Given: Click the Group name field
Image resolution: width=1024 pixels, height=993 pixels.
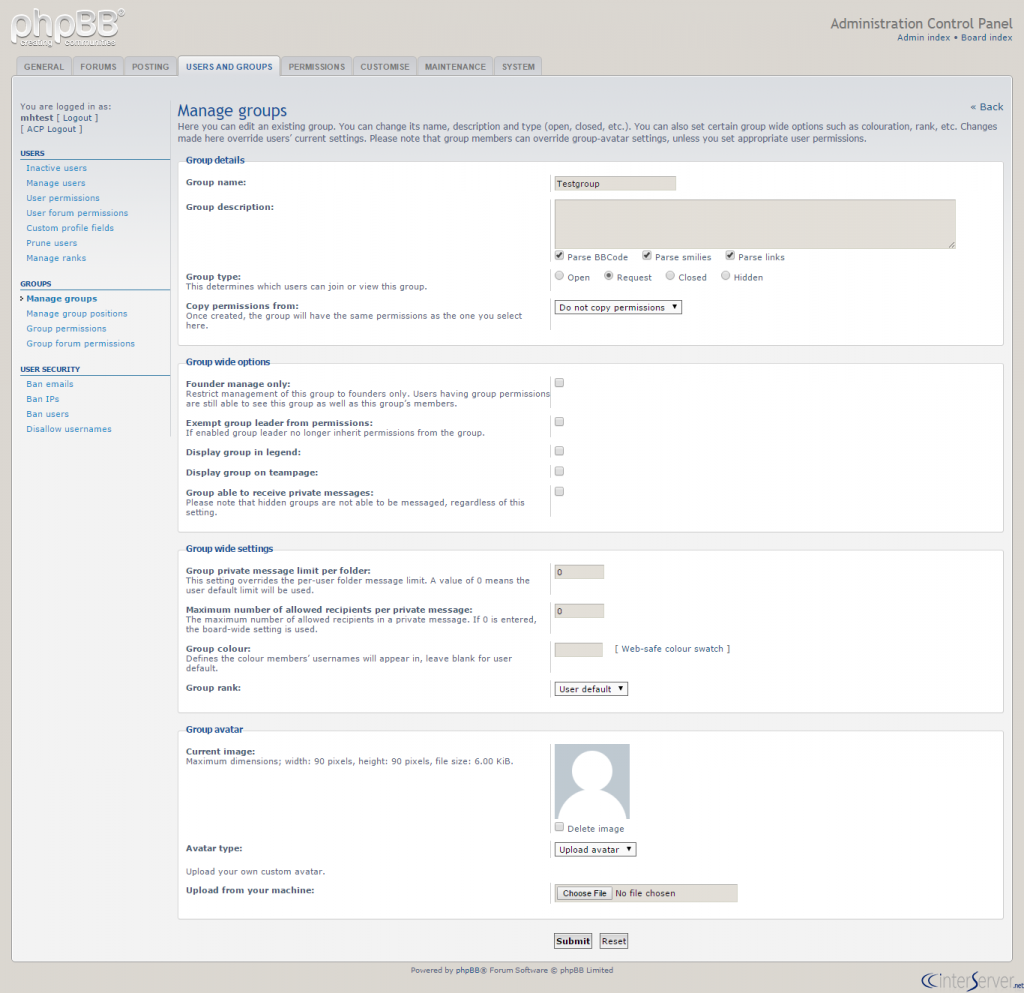Looking at the screenshot, I should 615,183.
